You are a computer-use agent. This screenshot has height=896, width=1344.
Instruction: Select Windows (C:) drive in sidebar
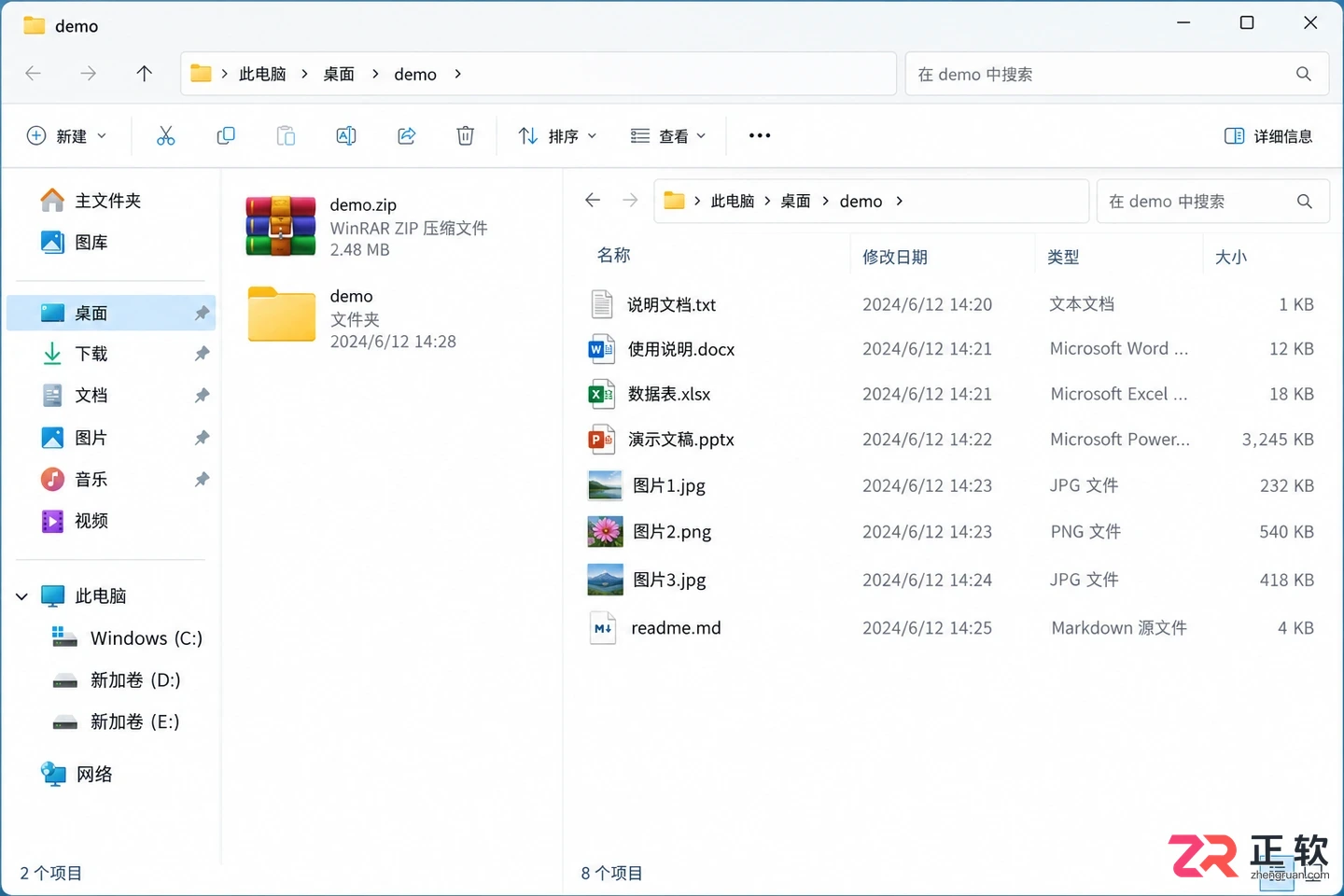click(x=127, y=638)
